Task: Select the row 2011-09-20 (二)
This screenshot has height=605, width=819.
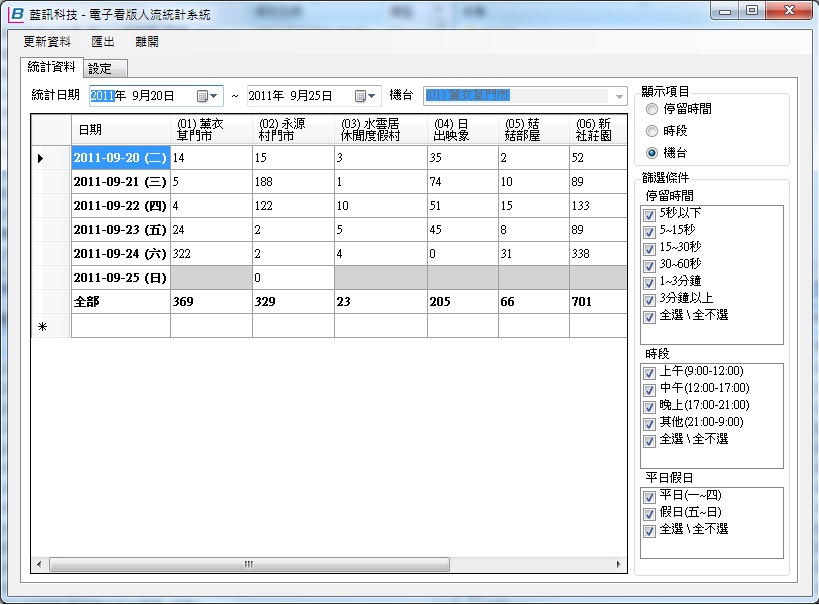Action: [x=121, y=158]
